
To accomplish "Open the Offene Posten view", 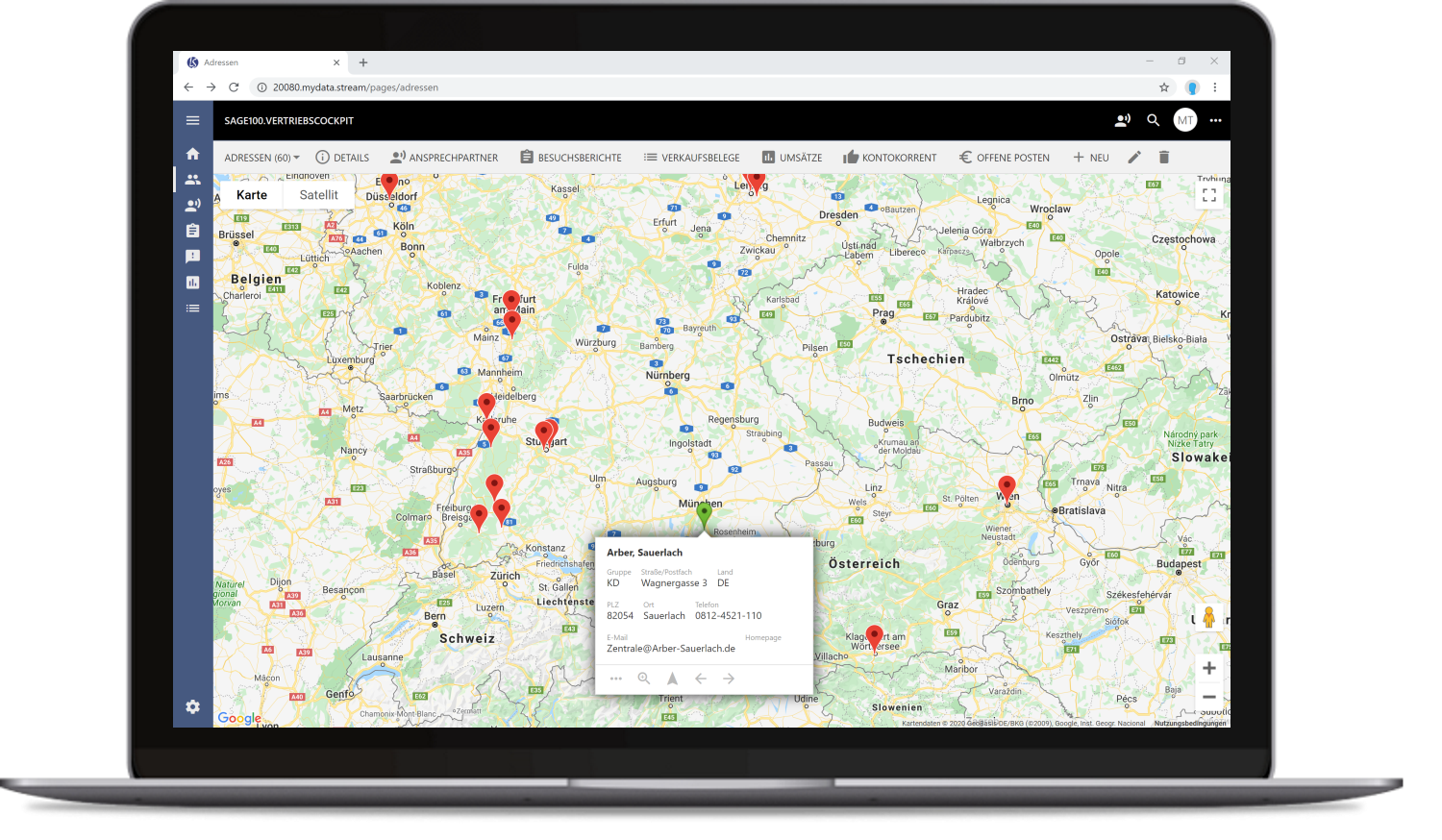I will [1004, 158].
